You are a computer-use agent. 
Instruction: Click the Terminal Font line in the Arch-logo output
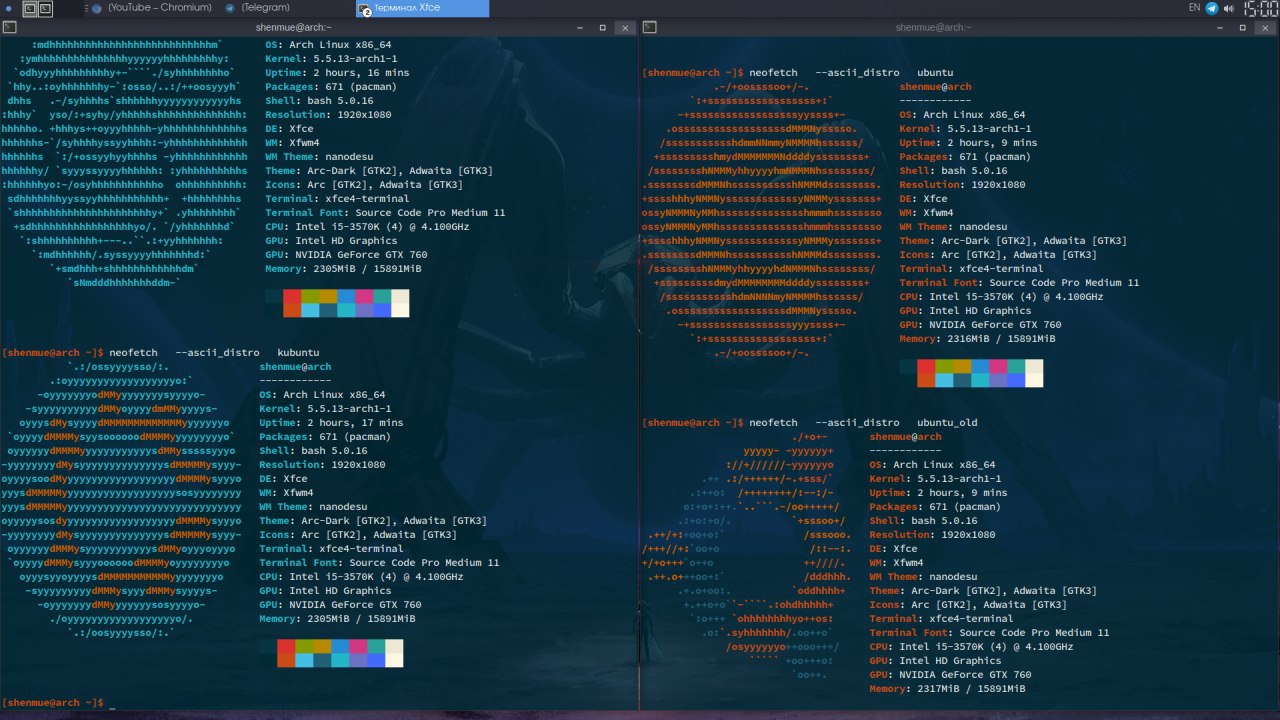pyautogui.click(x=385, y=213)
